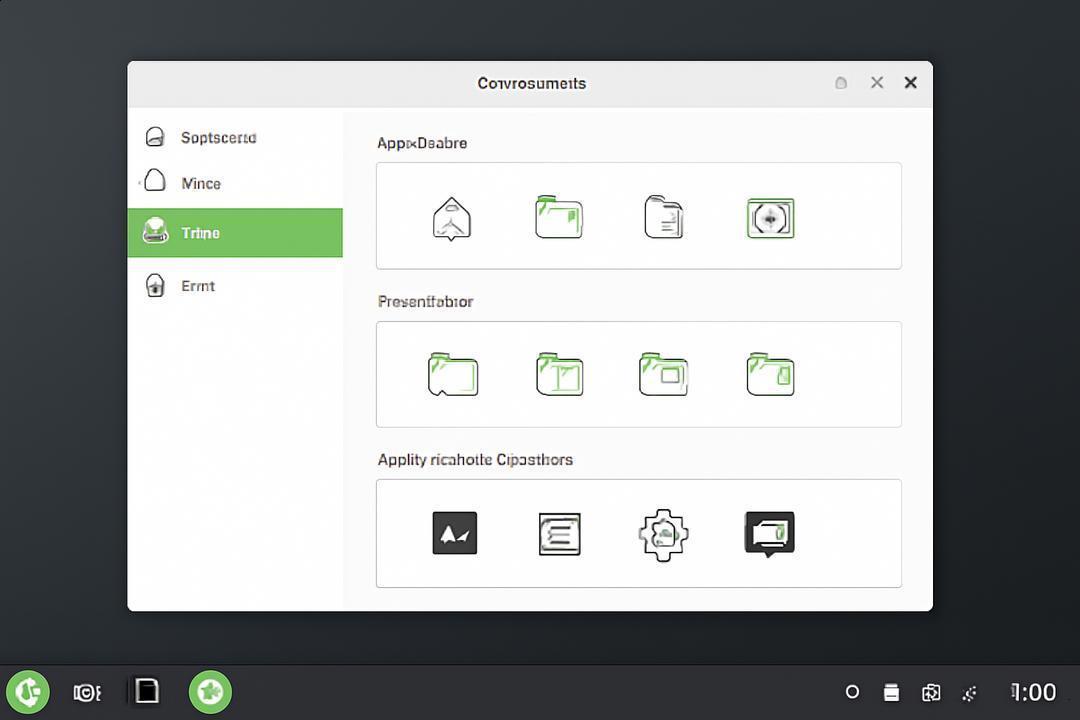Click the camera-like icon in taskbar
The height and width of the screenshot is (720, 1080).
(87, 692)
